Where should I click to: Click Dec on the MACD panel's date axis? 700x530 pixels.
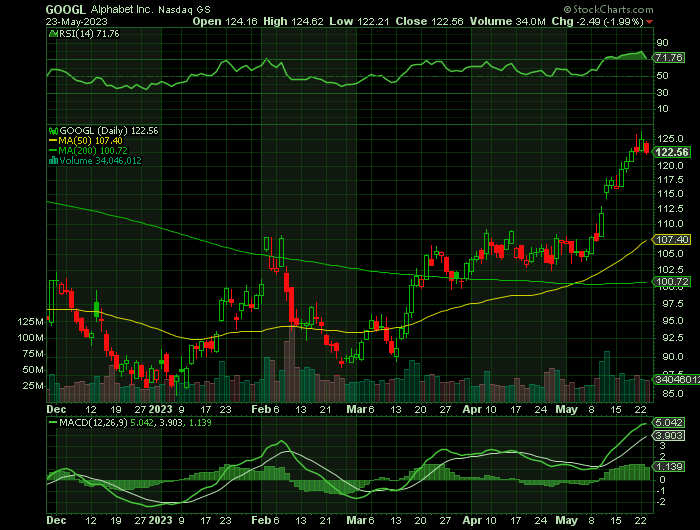pyautogui.click(x=56, y=520)
